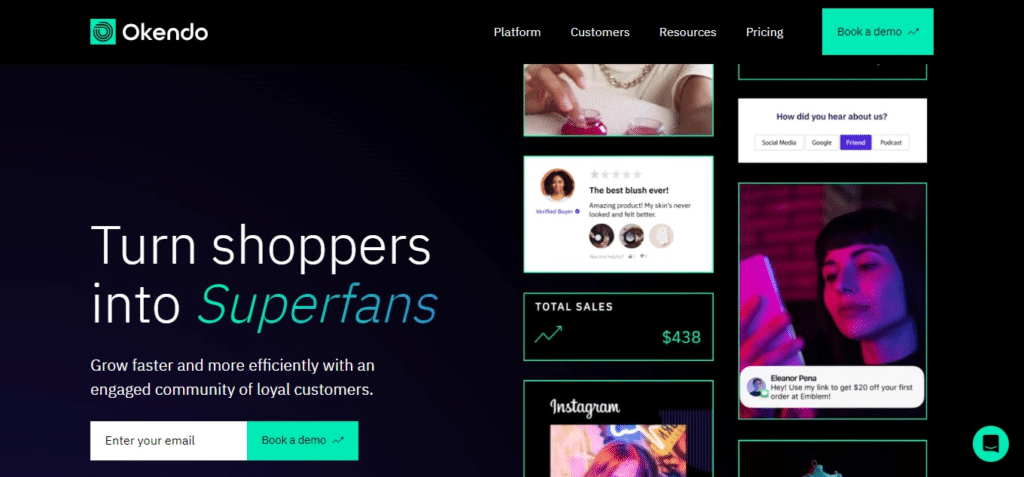Open the Resources menu
This screenshot has width=1024, height=477.
point(688,32)
